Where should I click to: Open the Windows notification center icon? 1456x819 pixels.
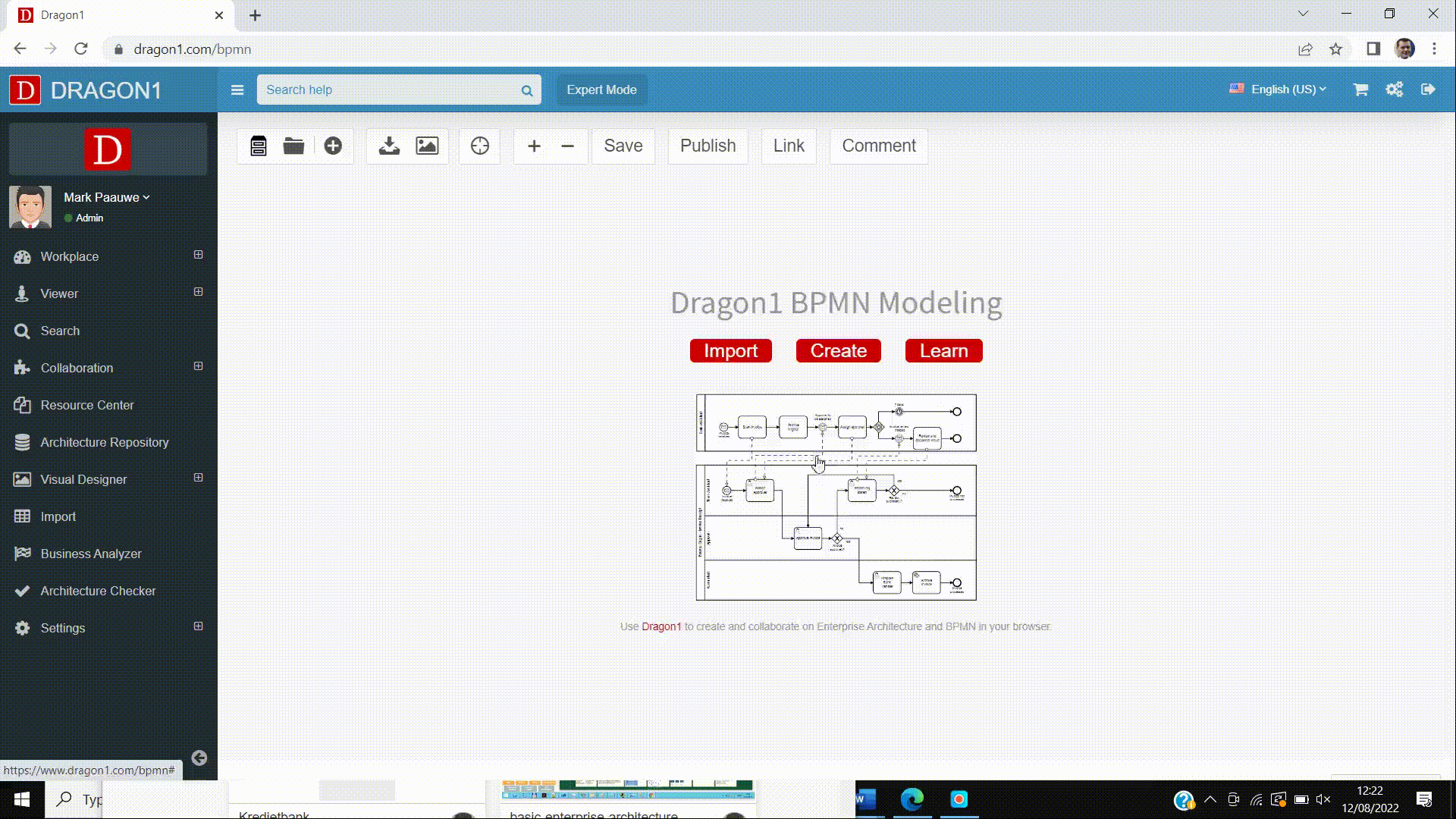tap(1424, 799)
